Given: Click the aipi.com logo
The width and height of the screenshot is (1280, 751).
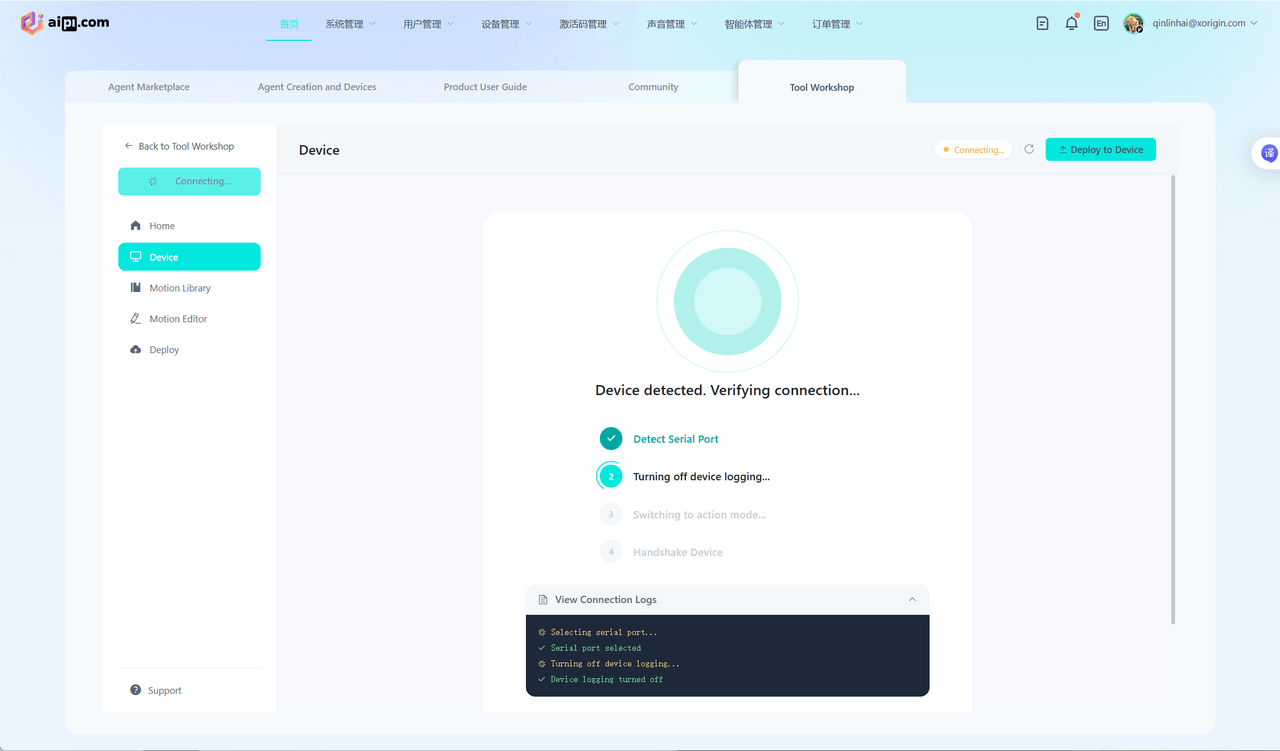Looking at the screenshot, I should coord(65,22).
